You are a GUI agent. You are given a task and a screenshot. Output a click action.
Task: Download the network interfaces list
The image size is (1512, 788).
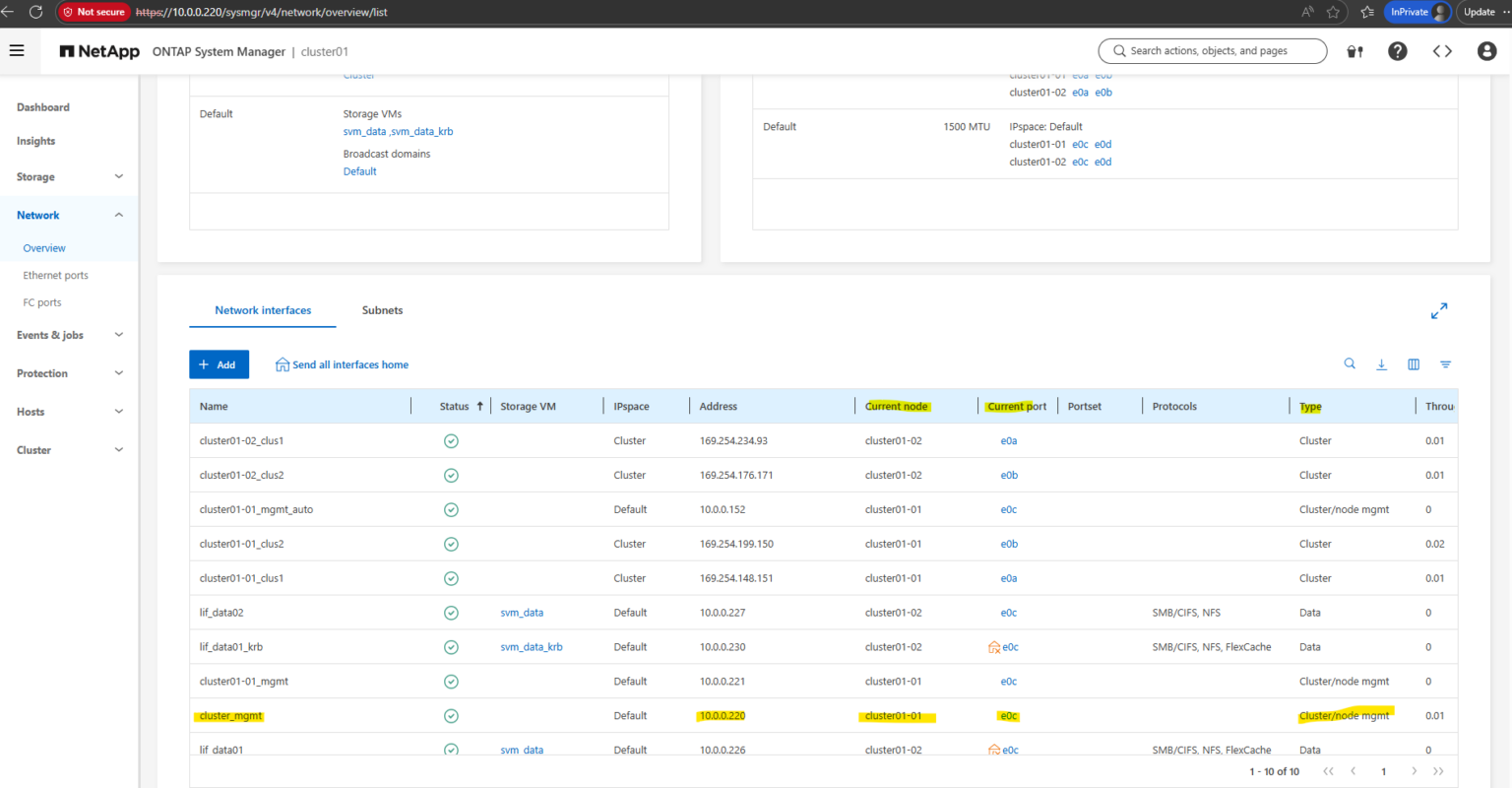(1381, 363)
